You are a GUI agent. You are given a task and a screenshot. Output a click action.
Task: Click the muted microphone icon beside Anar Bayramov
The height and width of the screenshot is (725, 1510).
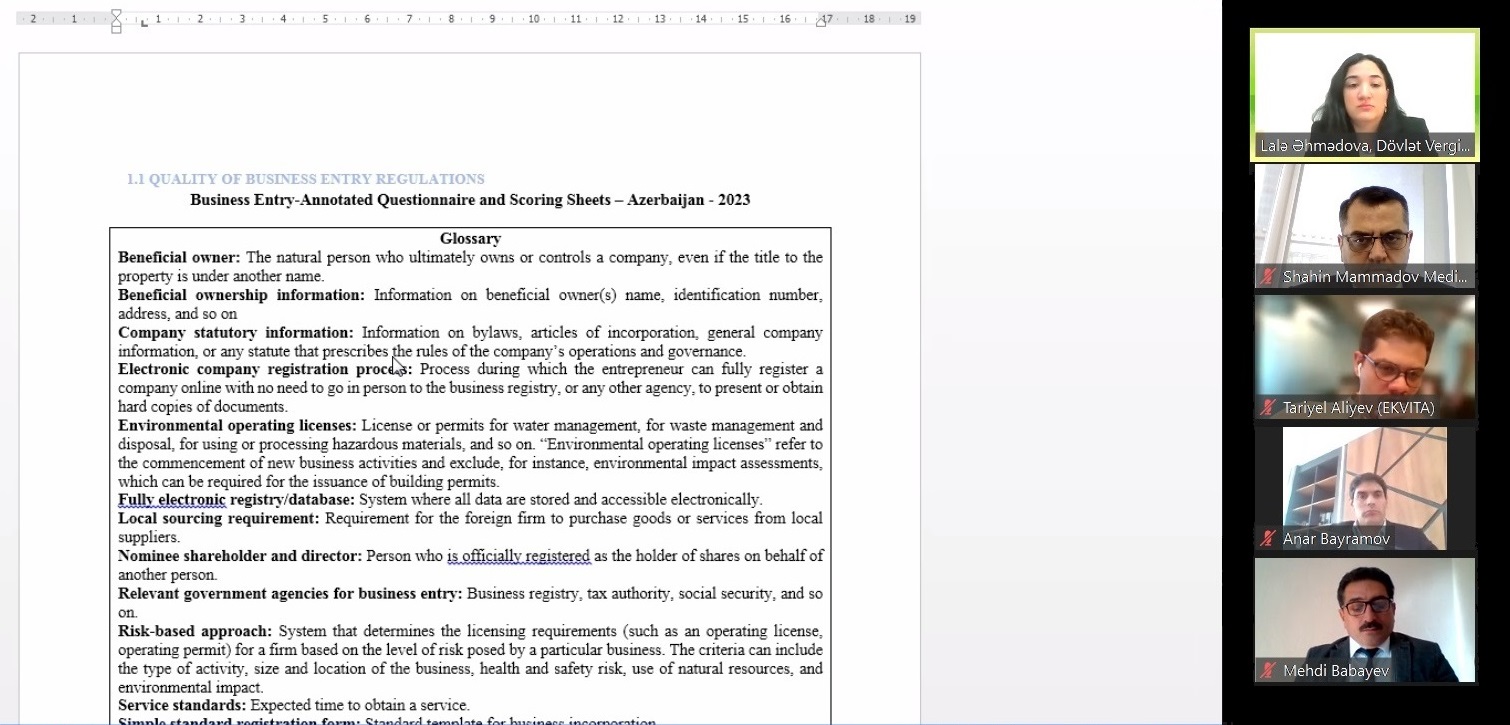coord(1269,539)
